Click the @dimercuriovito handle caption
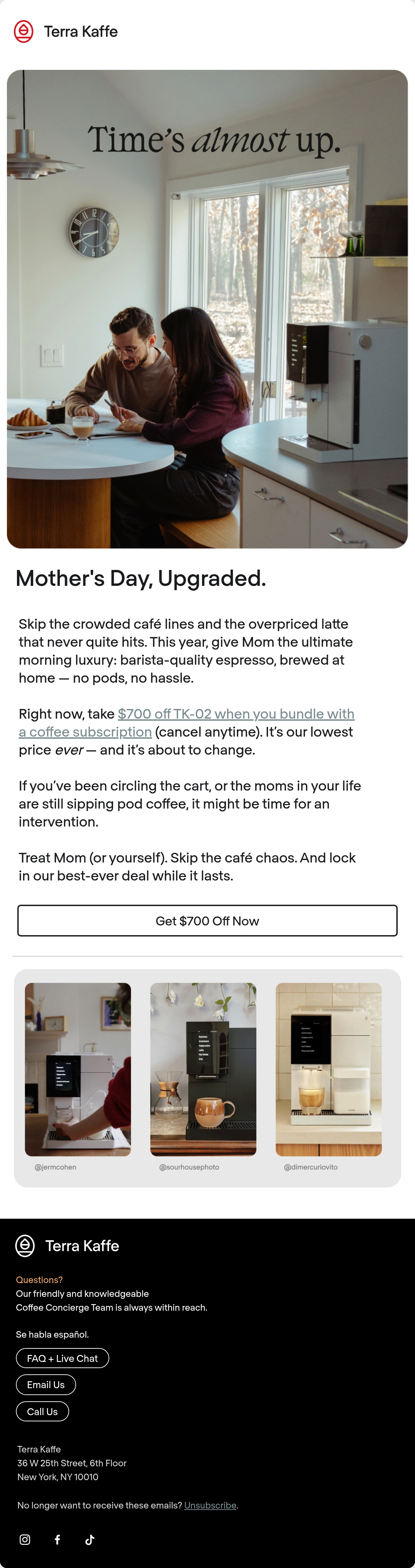The width and height of the screenshot is (415, 1568). click(x=311, y=1167)
